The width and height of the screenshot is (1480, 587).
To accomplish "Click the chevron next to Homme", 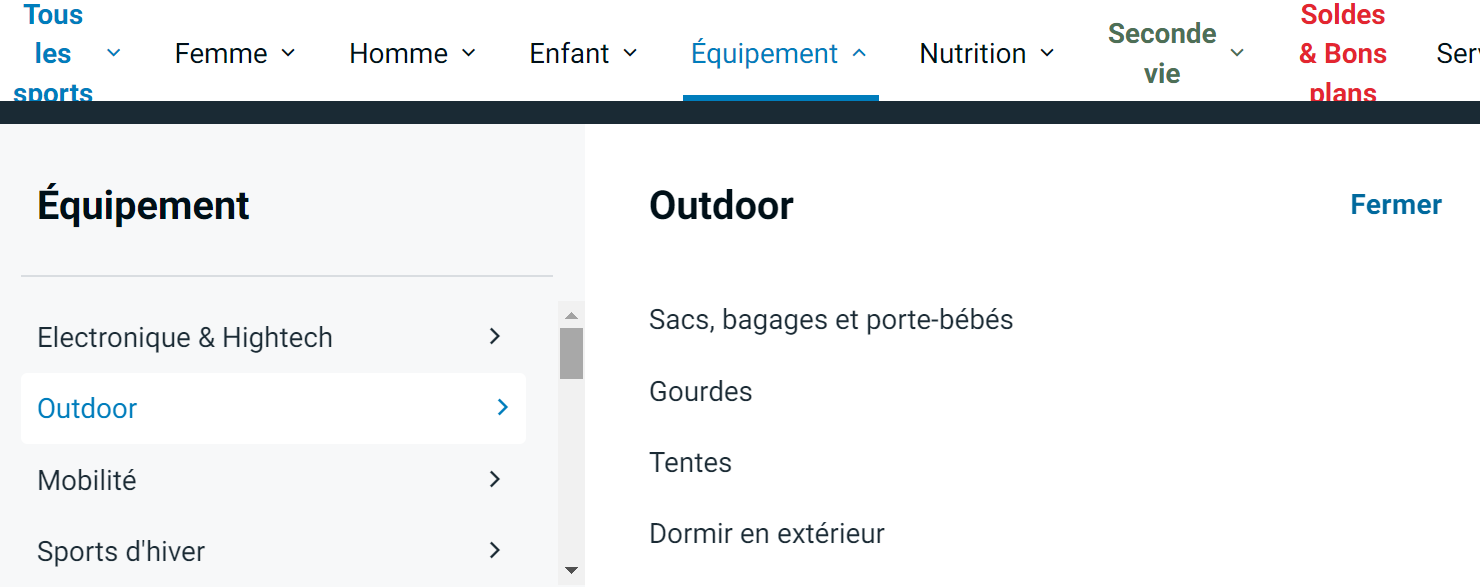I will pyautogui.click(x=468, y=53).
